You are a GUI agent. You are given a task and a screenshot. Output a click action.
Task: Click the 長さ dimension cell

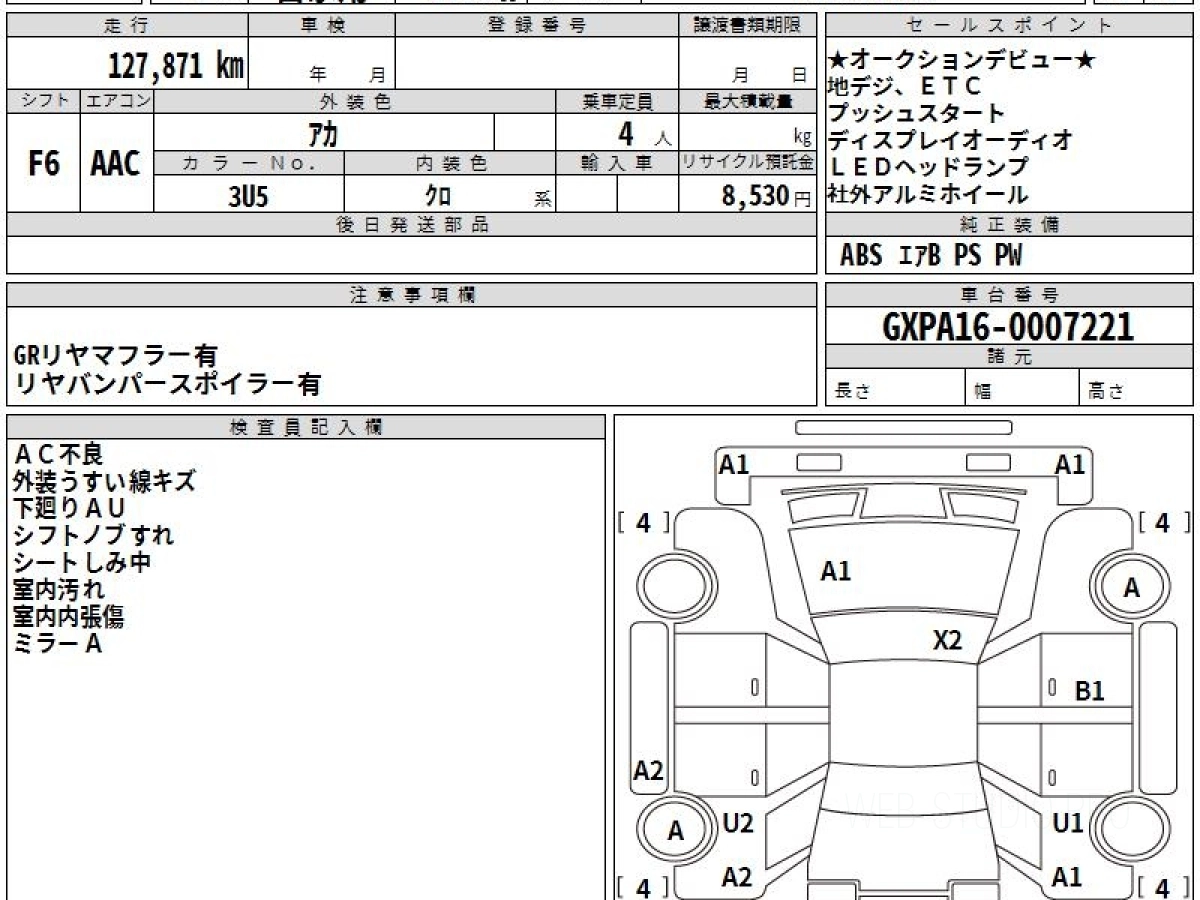[x=895, y=388]
